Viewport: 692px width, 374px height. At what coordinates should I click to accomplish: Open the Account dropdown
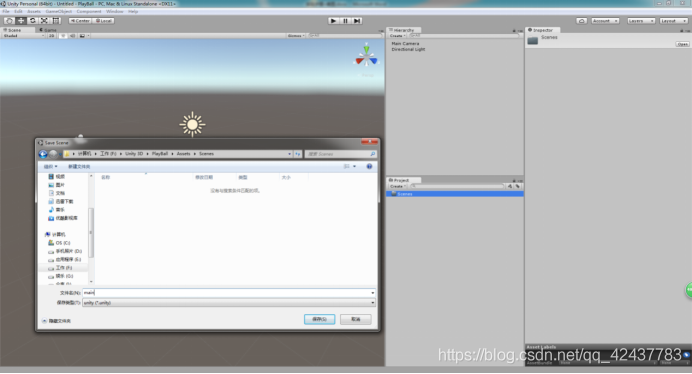pos(605,21)
